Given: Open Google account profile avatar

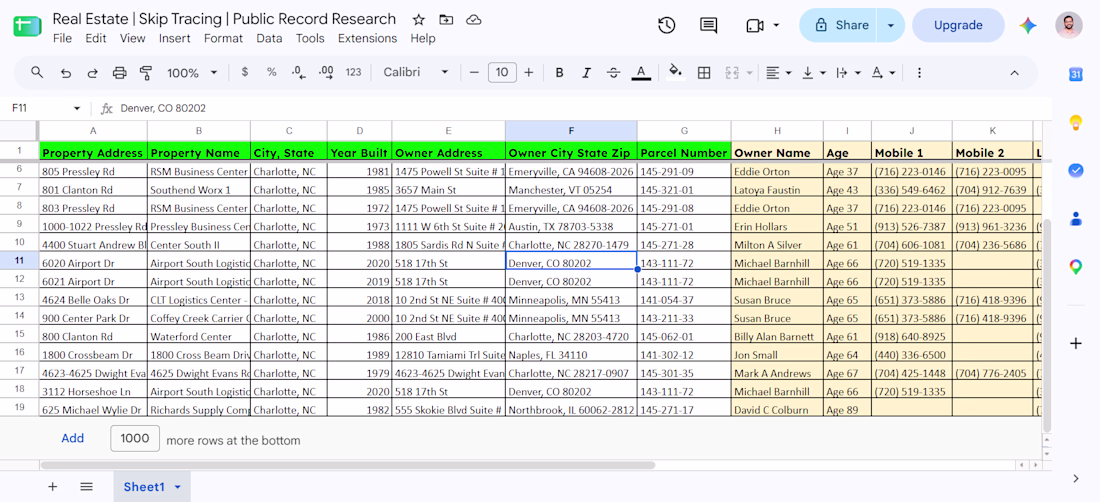Looking at the screenshot, I should click(1068, 25).
